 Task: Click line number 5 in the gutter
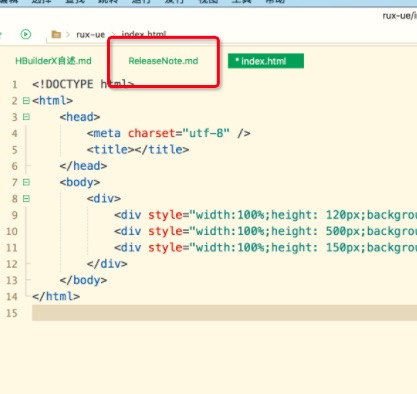(15, 150)
